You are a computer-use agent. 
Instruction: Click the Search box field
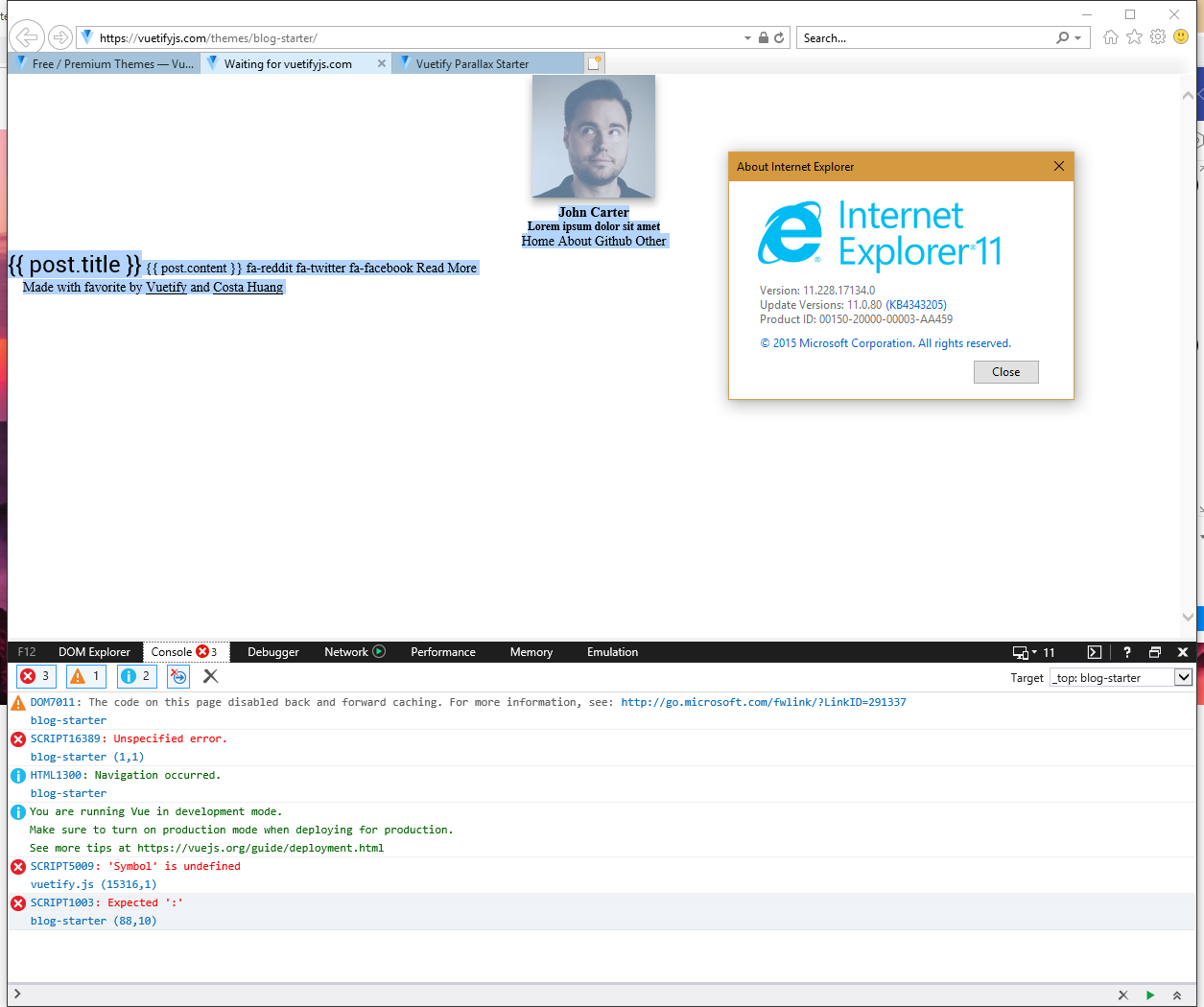pyautogui.click(x=926, y=38)
